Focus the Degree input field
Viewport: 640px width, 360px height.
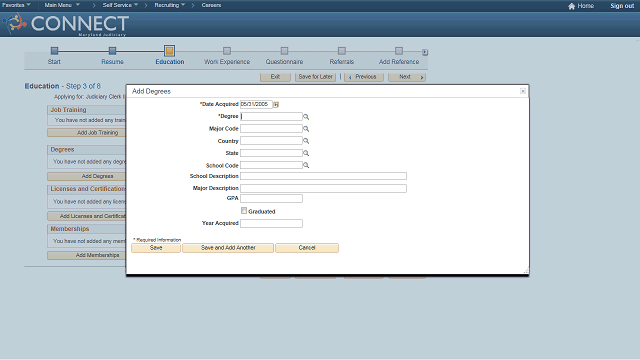(x=271, y=117)
